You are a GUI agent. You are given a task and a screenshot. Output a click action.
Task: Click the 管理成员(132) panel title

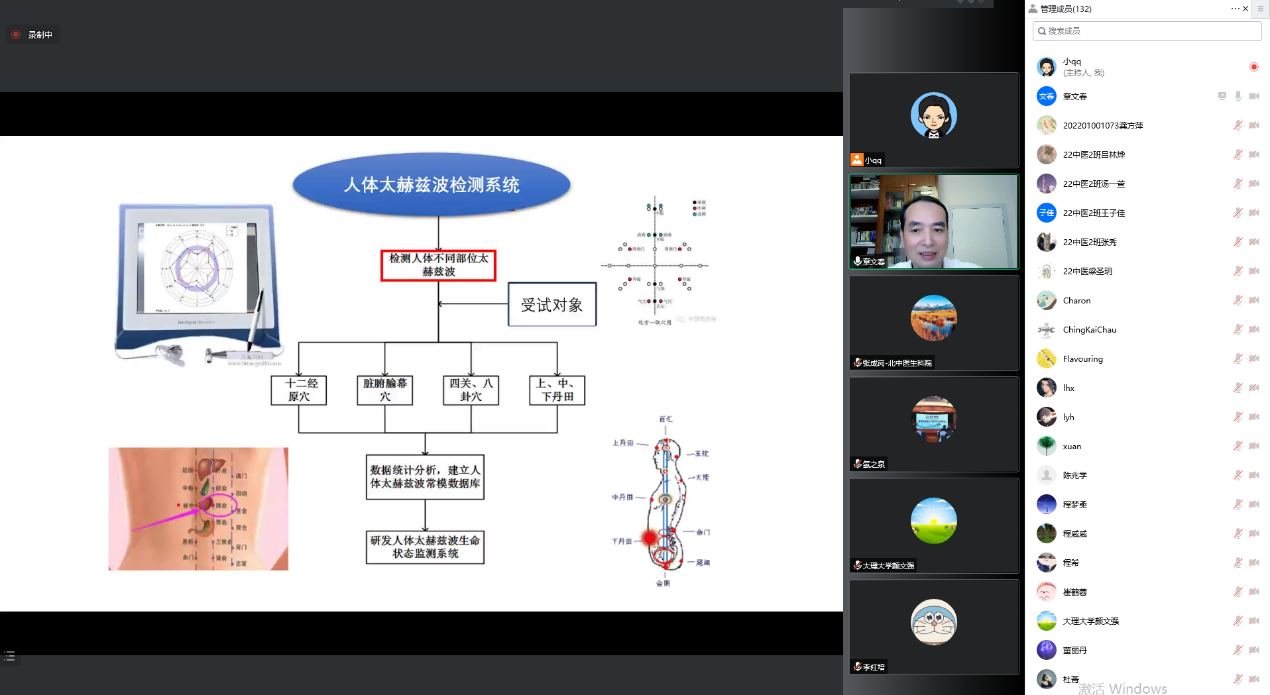1065,9
